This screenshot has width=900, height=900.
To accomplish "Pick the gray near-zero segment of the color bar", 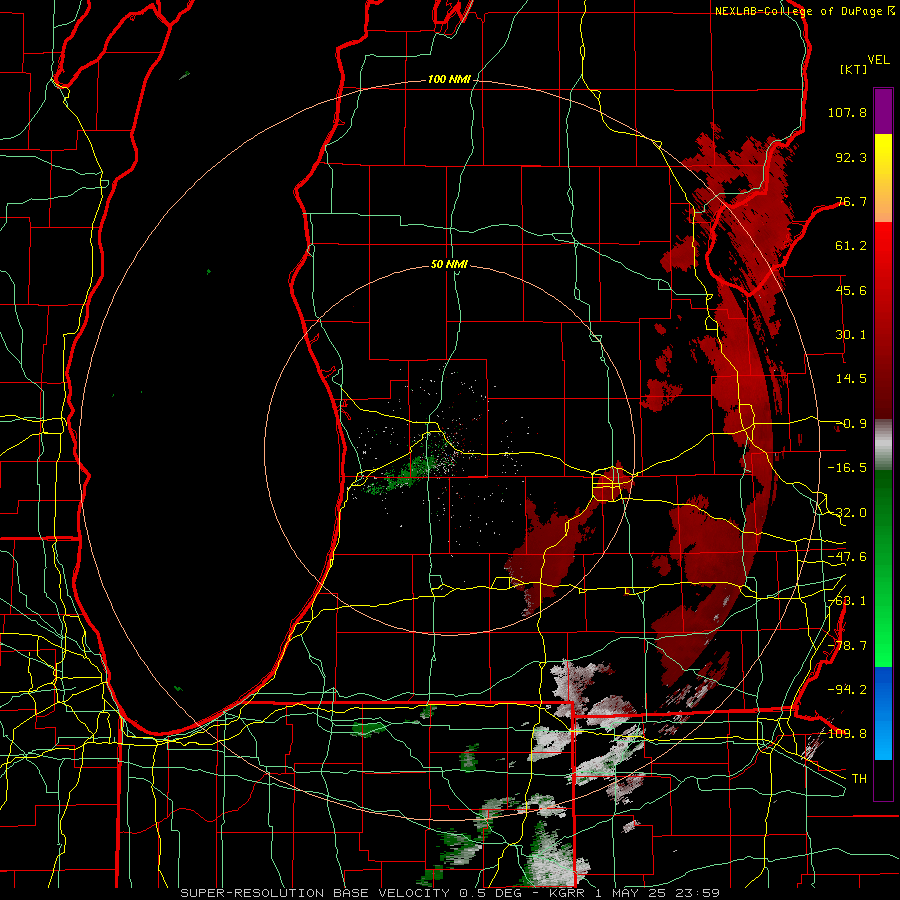I will (883, 445).
